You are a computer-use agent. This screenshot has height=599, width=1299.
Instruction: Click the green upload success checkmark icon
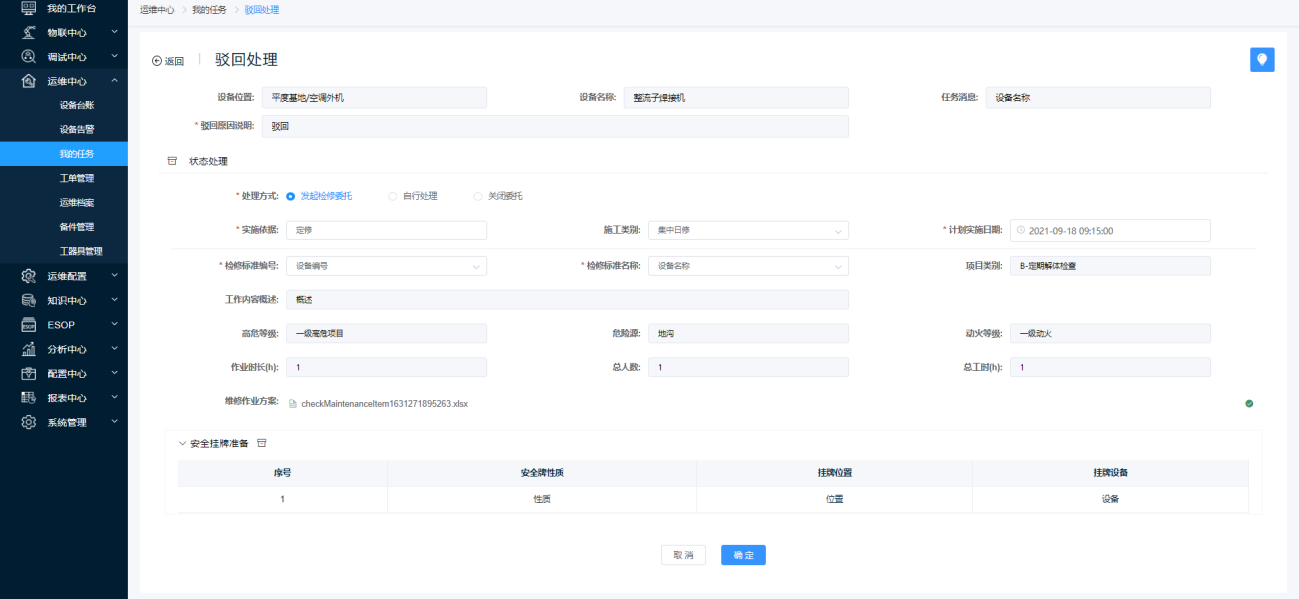click(x=1249, y=404)
